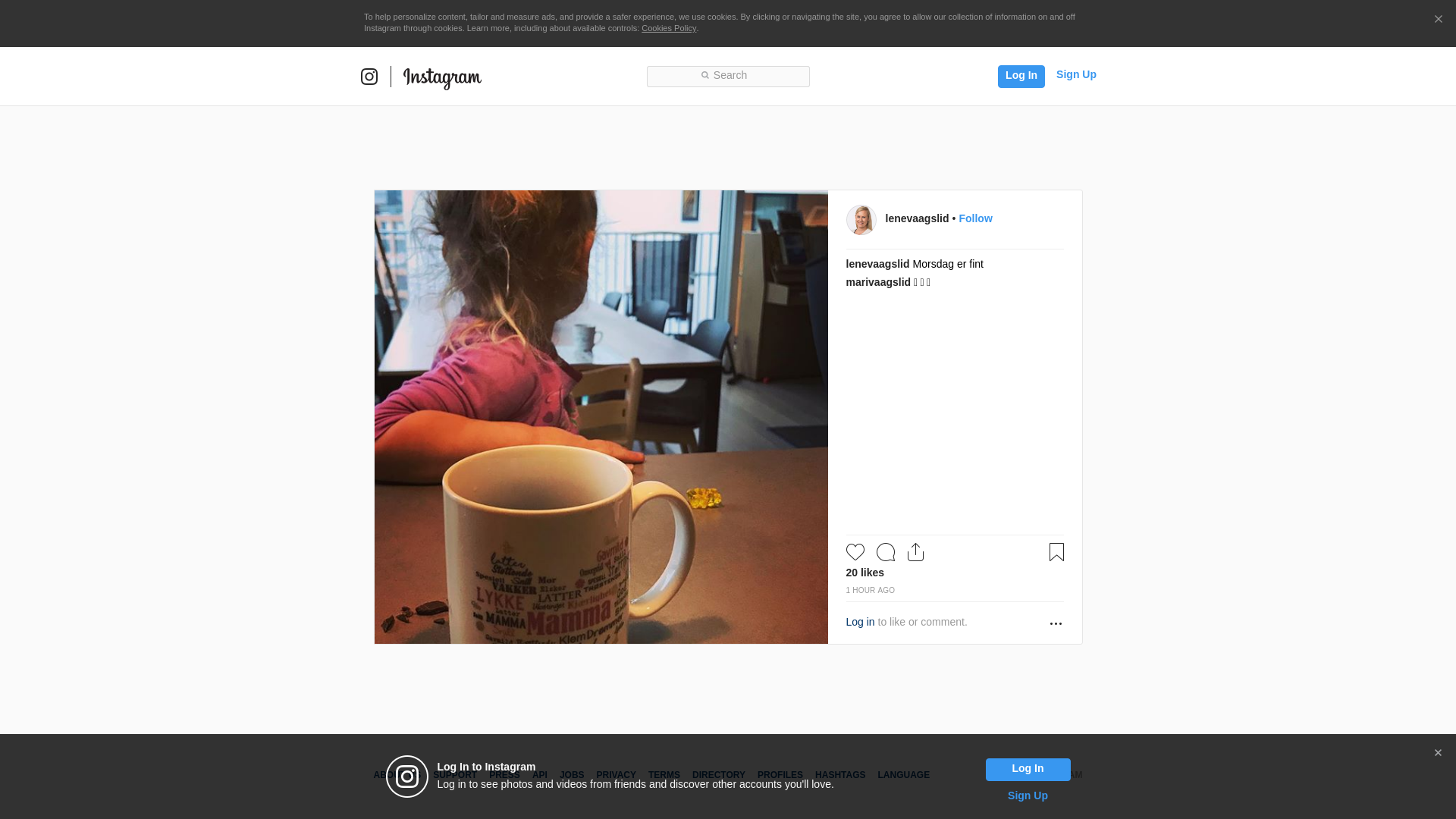This screenshot has height=819, width=1456.
Task: Click the Instagram camera glyph logo
Action: pyautogui.click(x=369, y=77)
